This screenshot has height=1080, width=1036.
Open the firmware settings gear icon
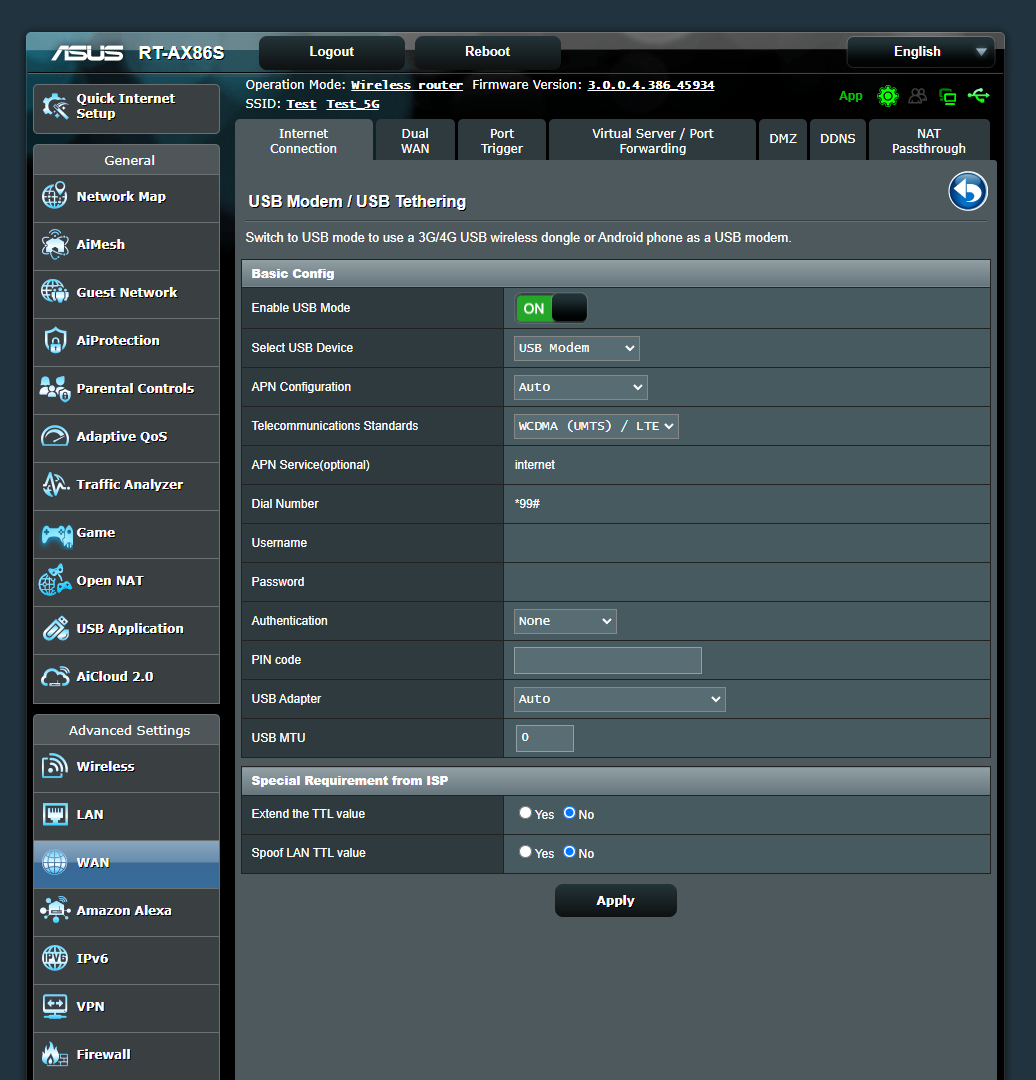pyautogui.click(x=888, y=96)
